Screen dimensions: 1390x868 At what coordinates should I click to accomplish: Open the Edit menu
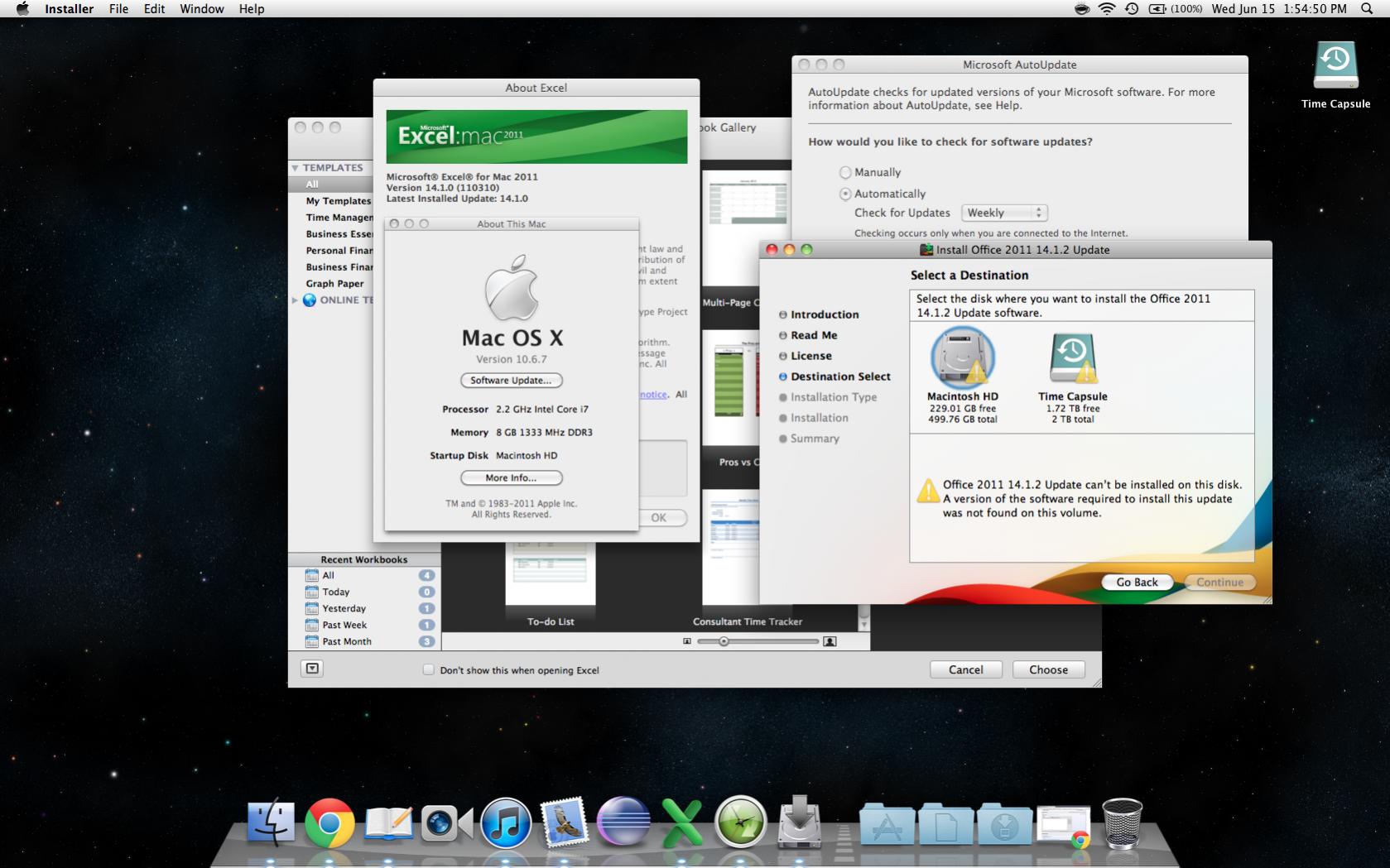(154, 9)
